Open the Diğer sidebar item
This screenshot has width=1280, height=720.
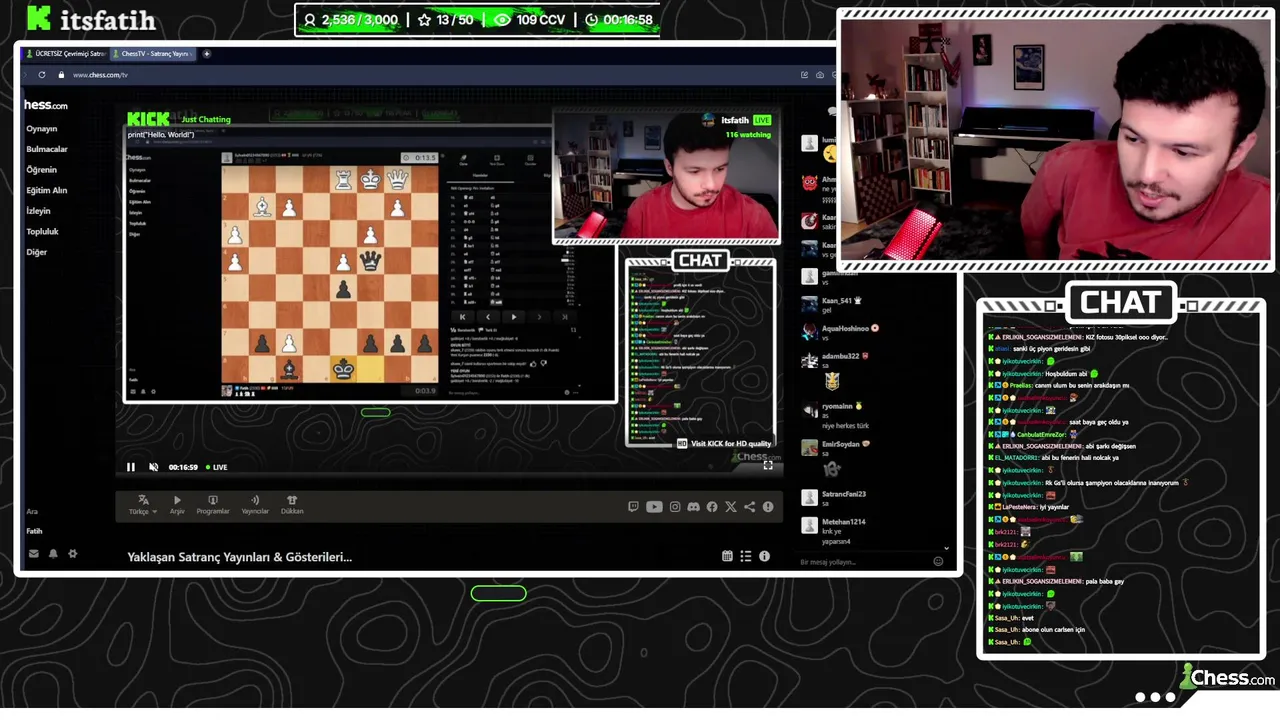[36, 252]
